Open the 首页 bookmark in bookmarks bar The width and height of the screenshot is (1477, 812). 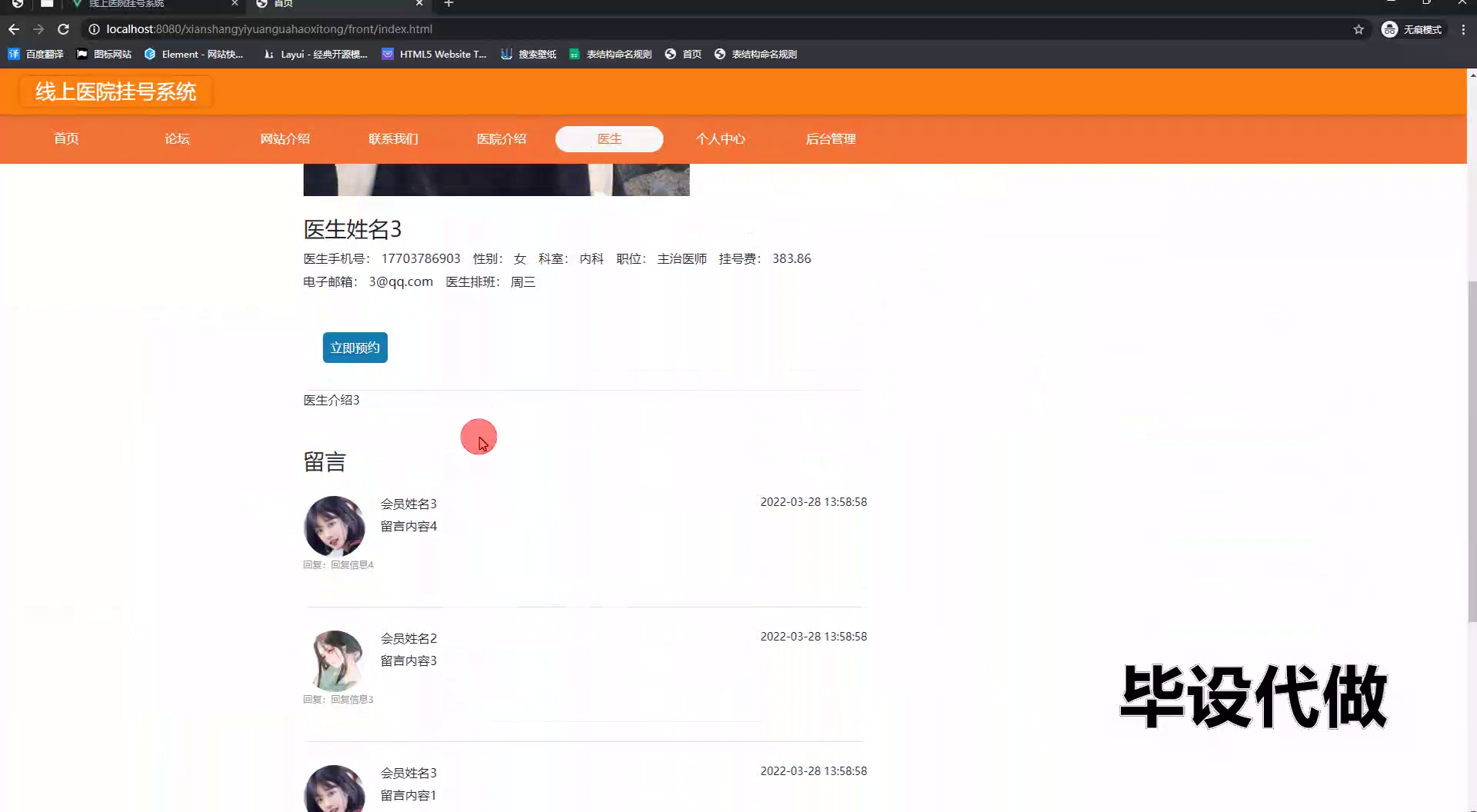click(x=683, y=54)
